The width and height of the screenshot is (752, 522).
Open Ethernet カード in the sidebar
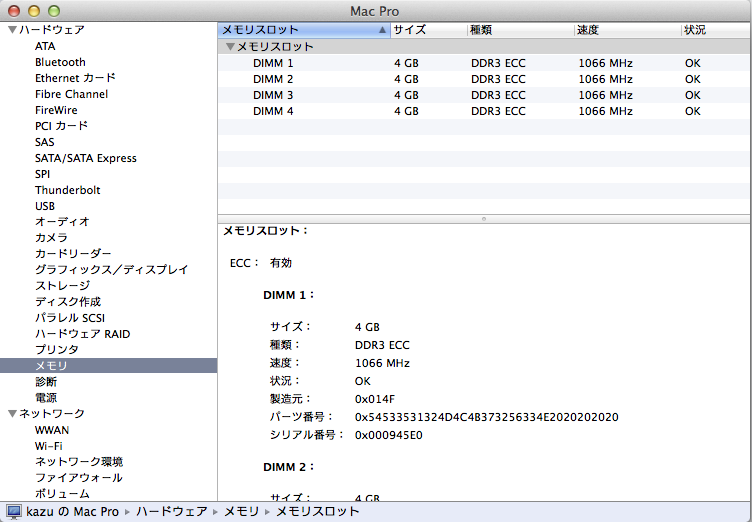[75, 78]
